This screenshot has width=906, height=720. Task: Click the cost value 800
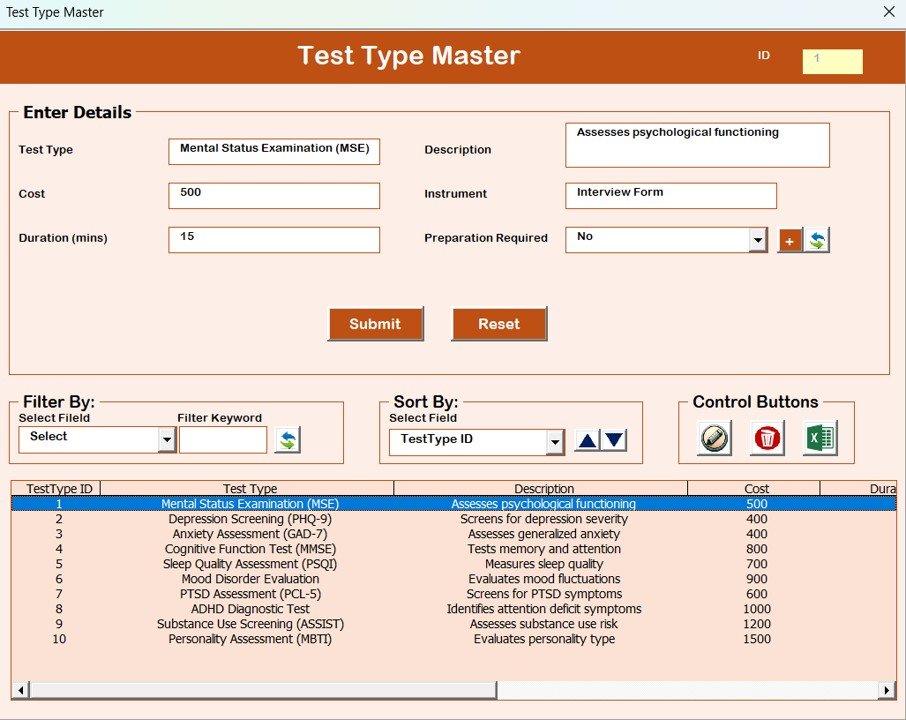(756, 549)
